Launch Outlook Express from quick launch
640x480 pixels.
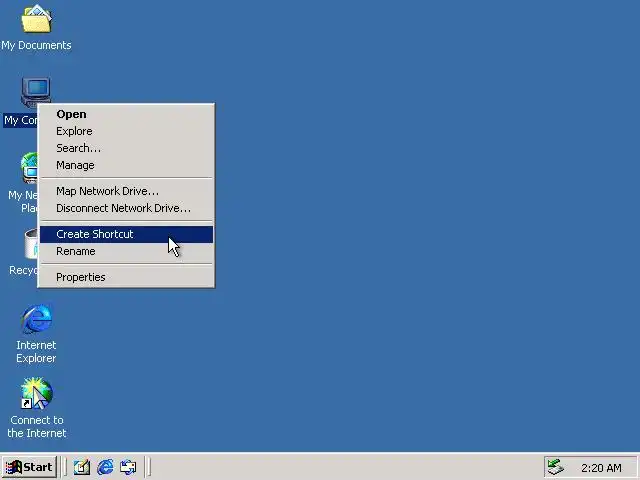click(x=128, y=467)
